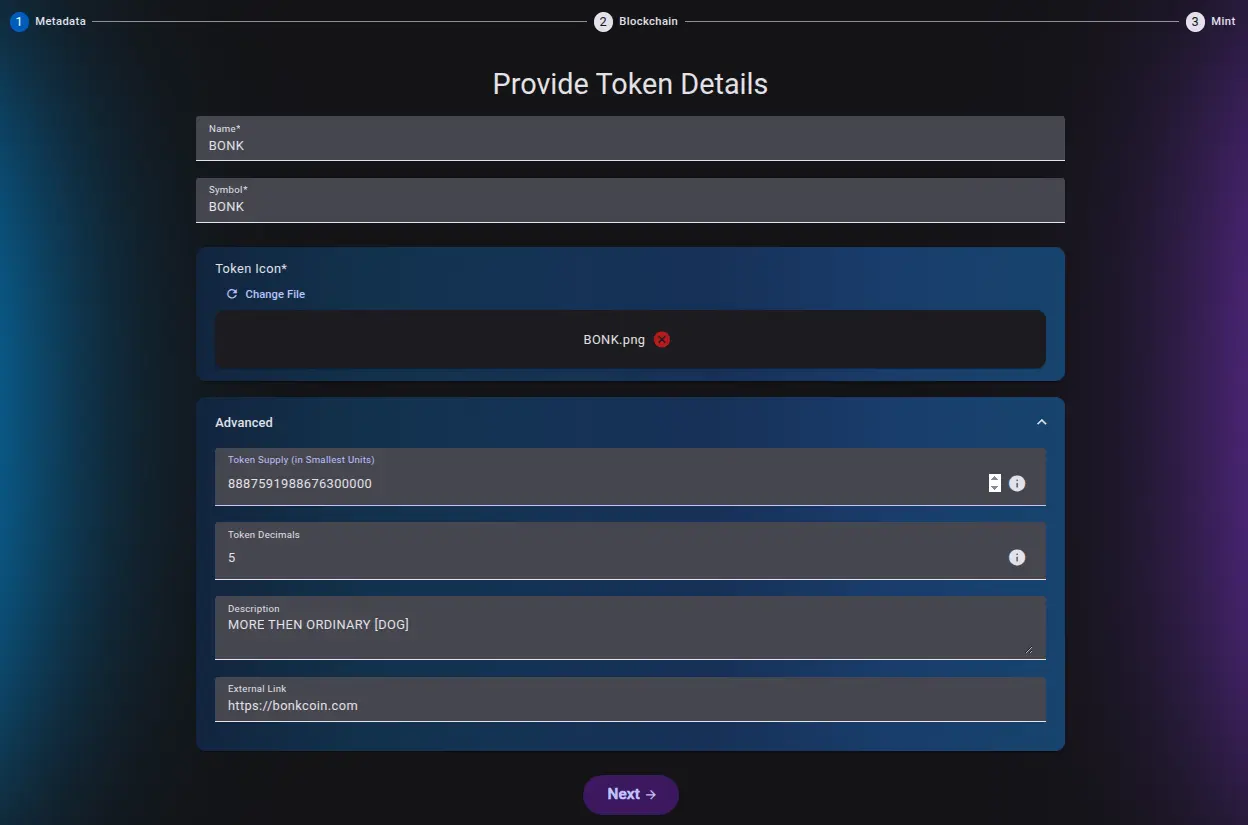Click the External Link field
Screen dimensions: 1248x825
(x=630, y=699)
